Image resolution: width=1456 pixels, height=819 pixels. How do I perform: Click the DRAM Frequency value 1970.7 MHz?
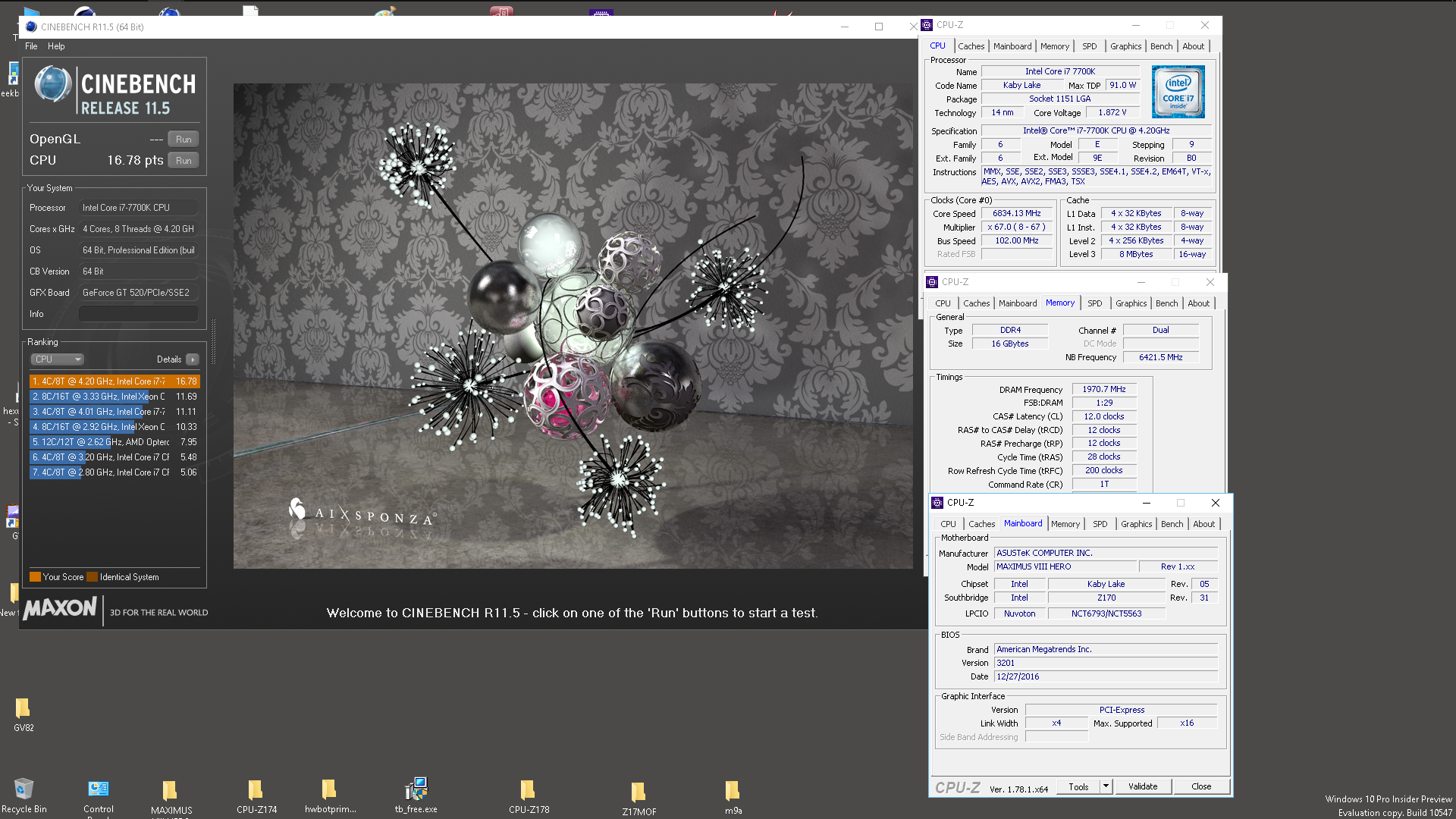(1103, 390)
